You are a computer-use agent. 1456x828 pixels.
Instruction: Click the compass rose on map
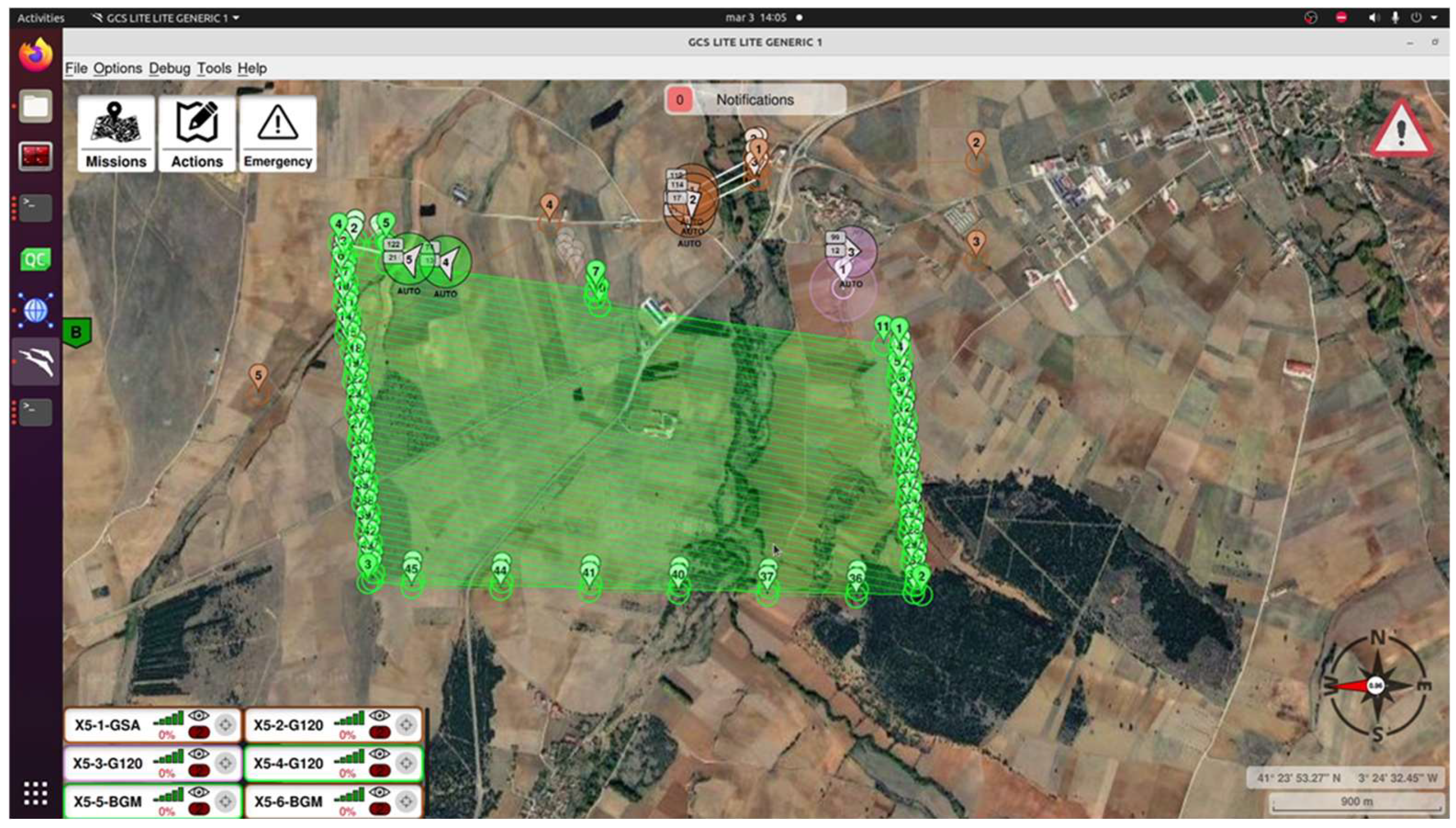(1375, 685)
